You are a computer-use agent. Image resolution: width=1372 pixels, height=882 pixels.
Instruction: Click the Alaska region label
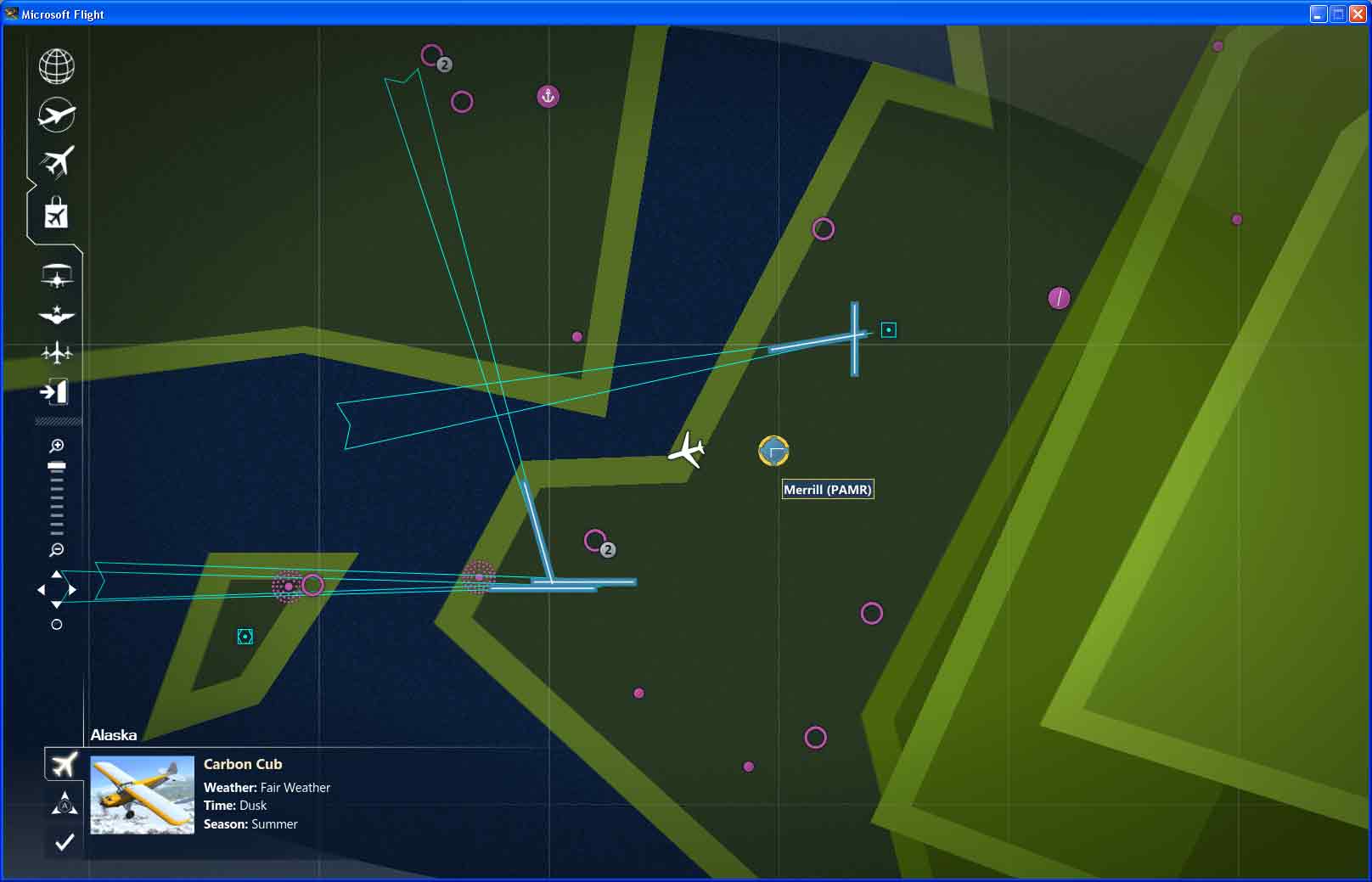coord(114,735)
